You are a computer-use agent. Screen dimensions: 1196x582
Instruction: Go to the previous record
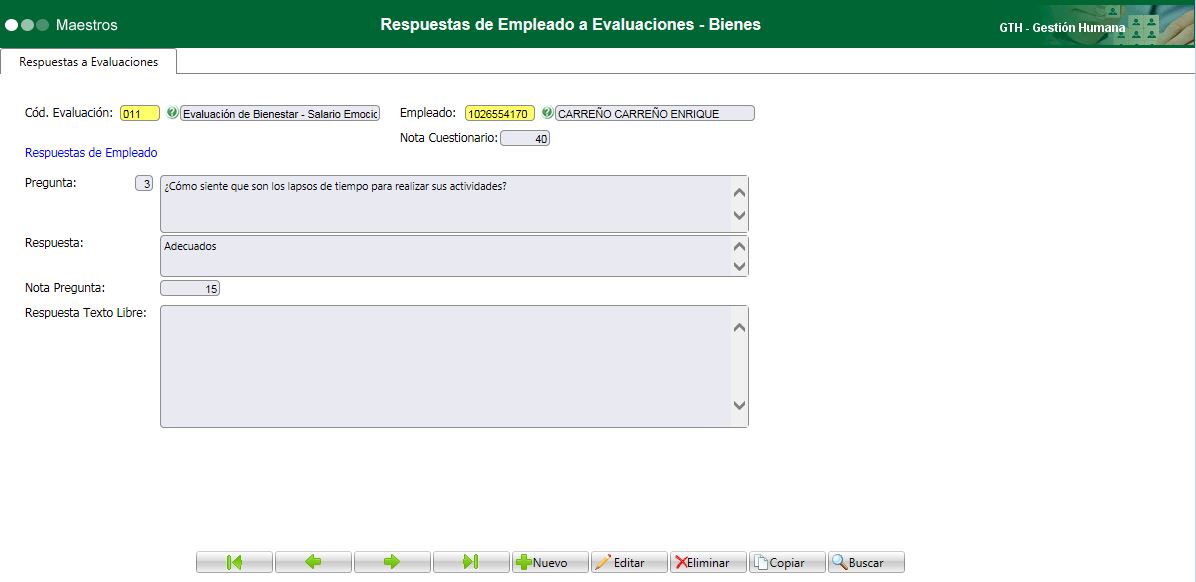(x=313, y=561)
